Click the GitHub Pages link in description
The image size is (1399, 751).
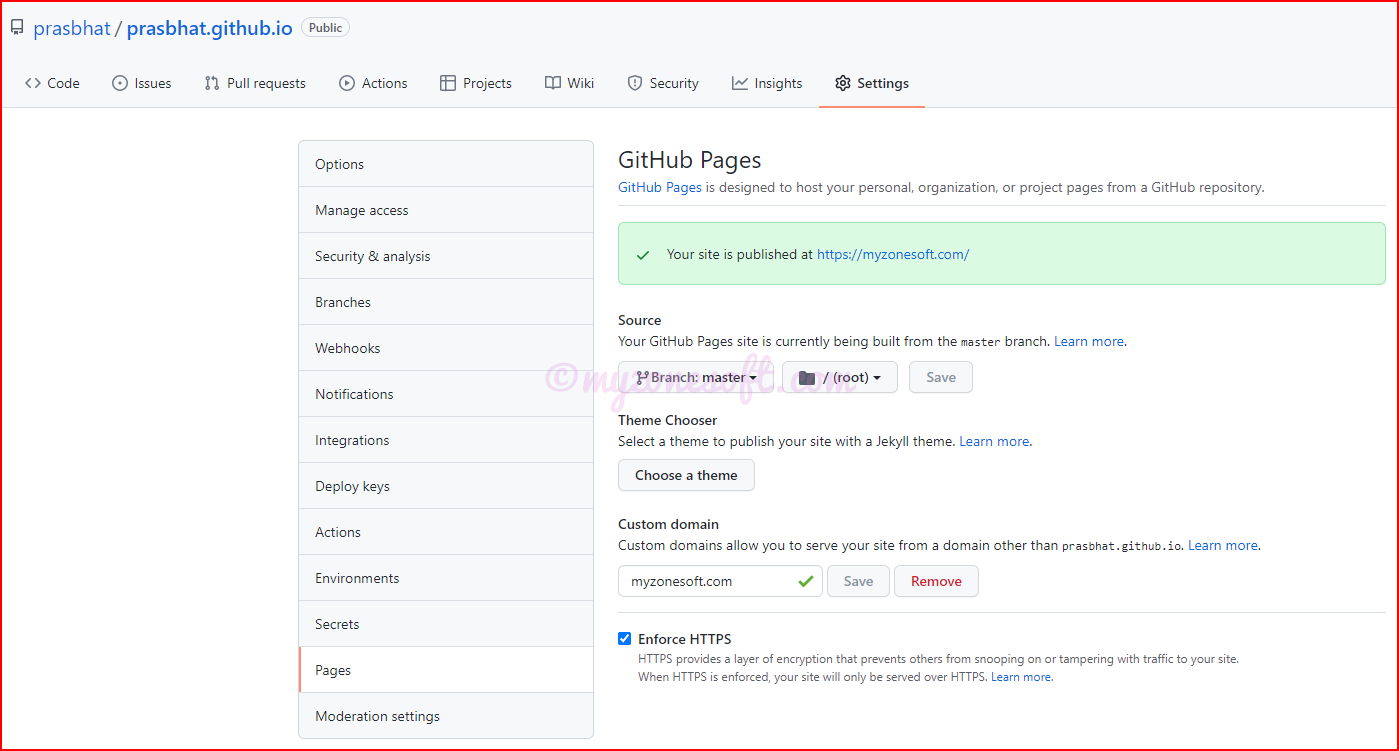(x=660, y=187)
